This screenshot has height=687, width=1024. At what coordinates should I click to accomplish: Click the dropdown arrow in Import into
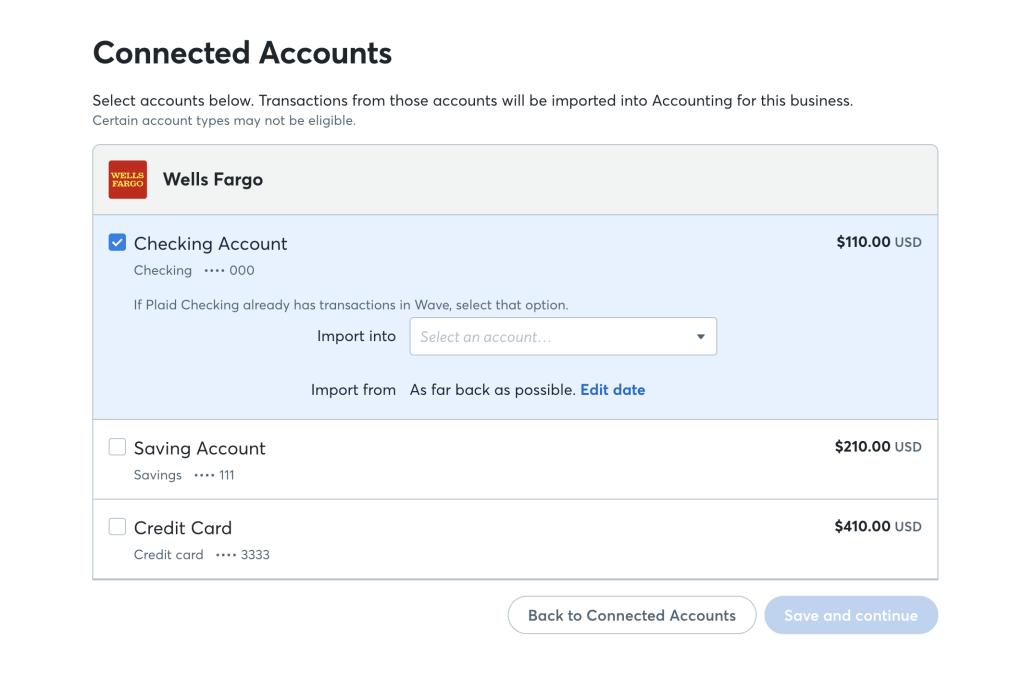(x=700, y=337)
